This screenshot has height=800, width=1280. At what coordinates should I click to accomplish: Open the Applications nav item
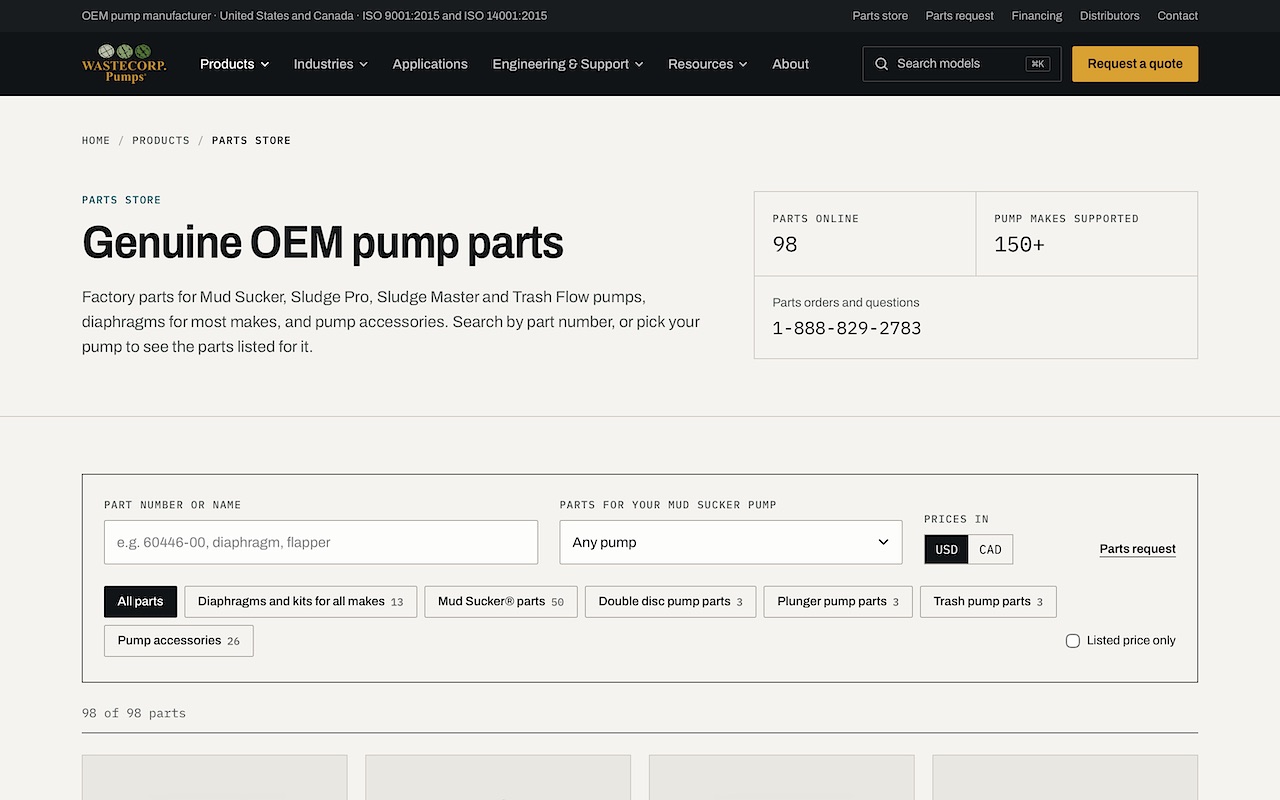point(430,64)
